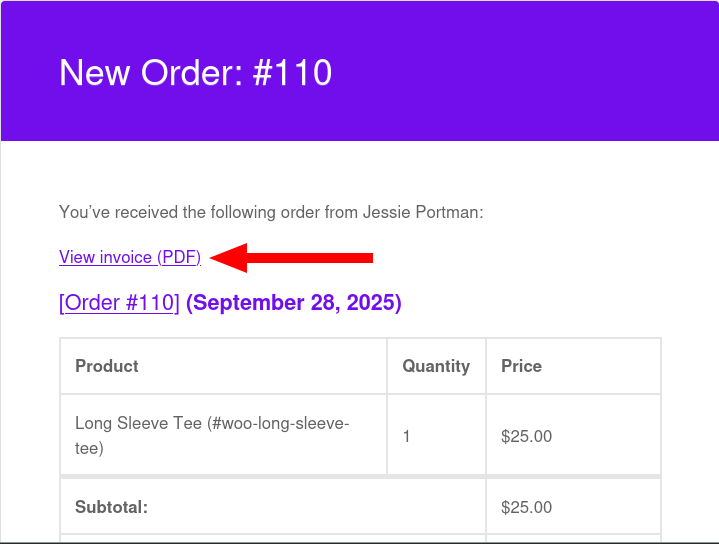Click the Product column header
Screen dimensions: 719x544
tap(107, 366)
